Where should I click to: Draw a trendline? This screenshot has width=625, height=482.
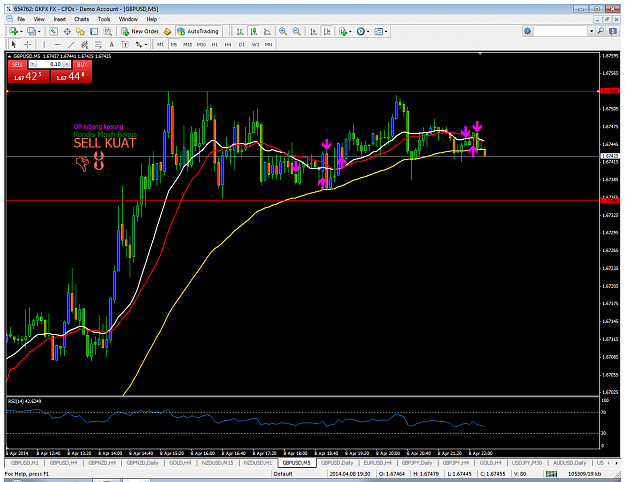point(71,44)
